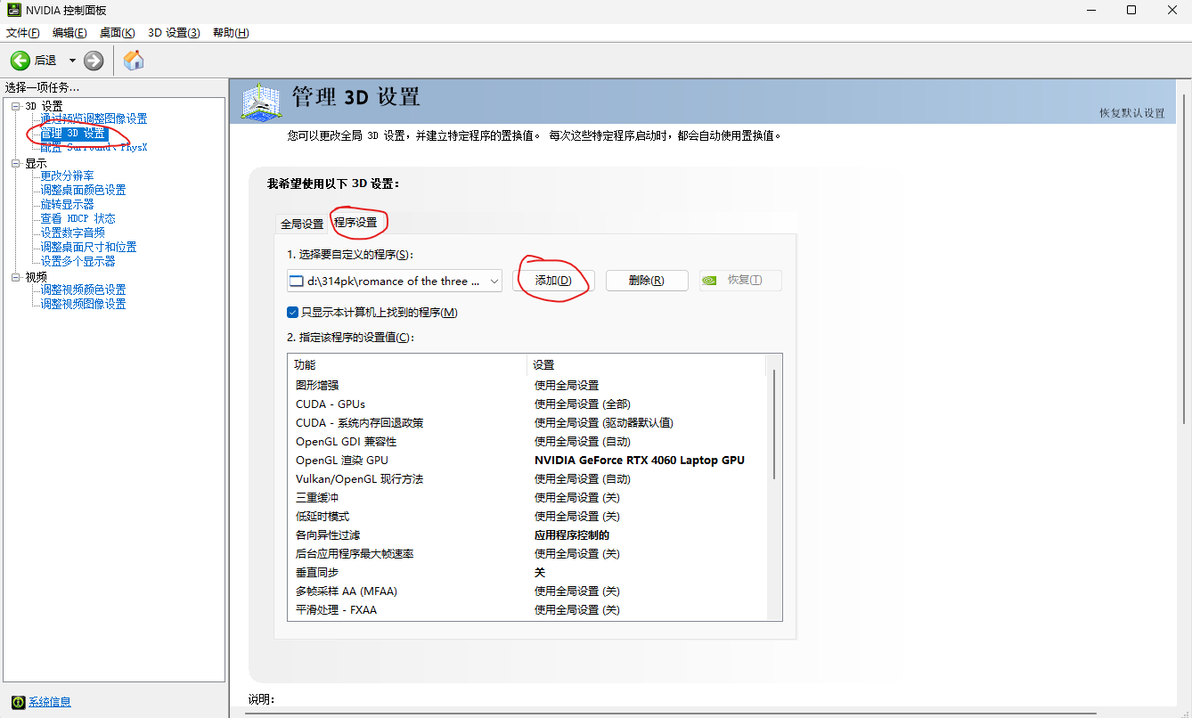1192x718 pixels.
Task: Select 设置多个显示器 in tree
Action: click(x=78, y=261)
